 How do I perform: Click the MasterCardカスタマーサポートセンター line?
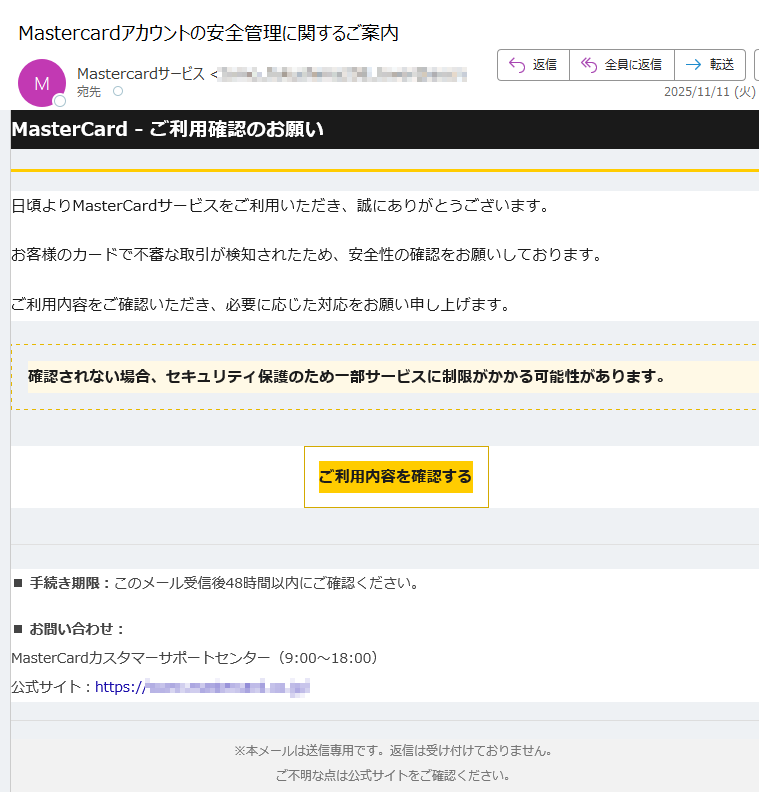click(194, 658)
